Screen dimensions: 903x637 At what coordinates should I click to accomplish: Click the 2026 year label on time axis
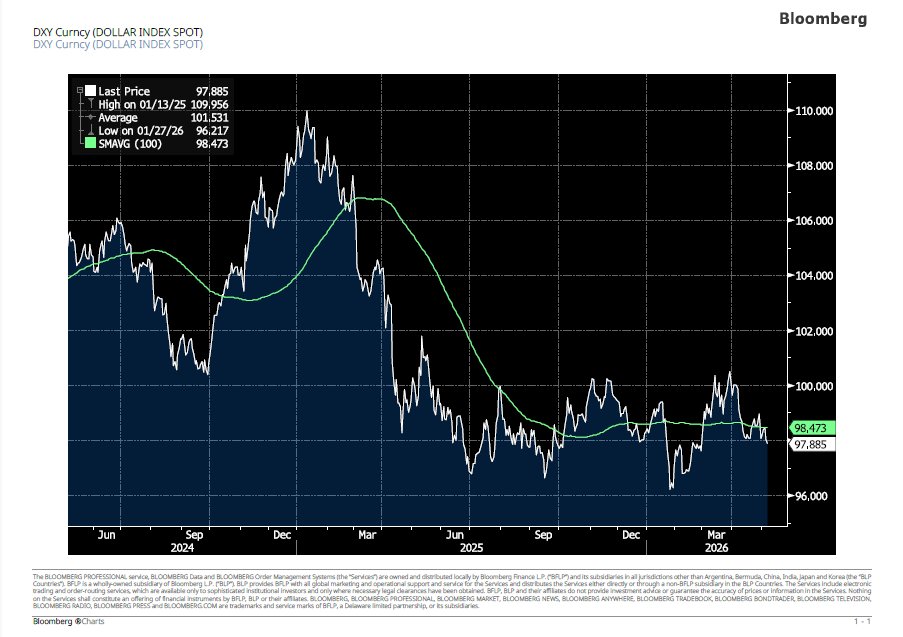pyautogui.click(x=716, y=548)
